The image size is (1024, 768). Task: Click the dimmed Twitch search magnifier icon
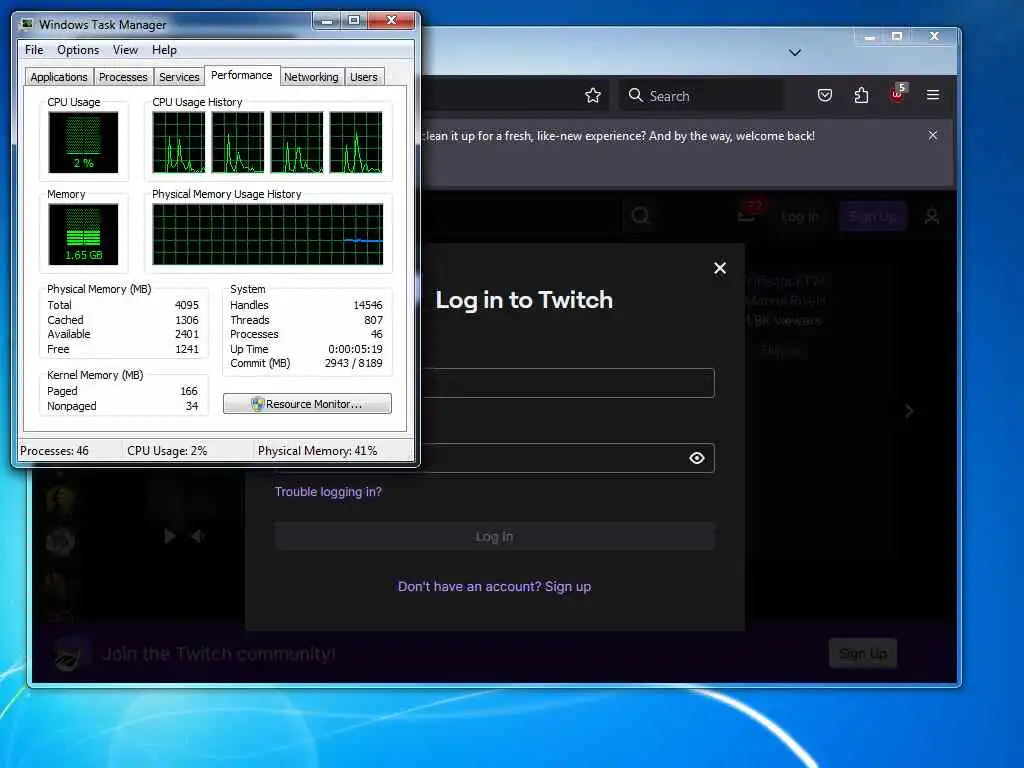[x=641, y=216]
